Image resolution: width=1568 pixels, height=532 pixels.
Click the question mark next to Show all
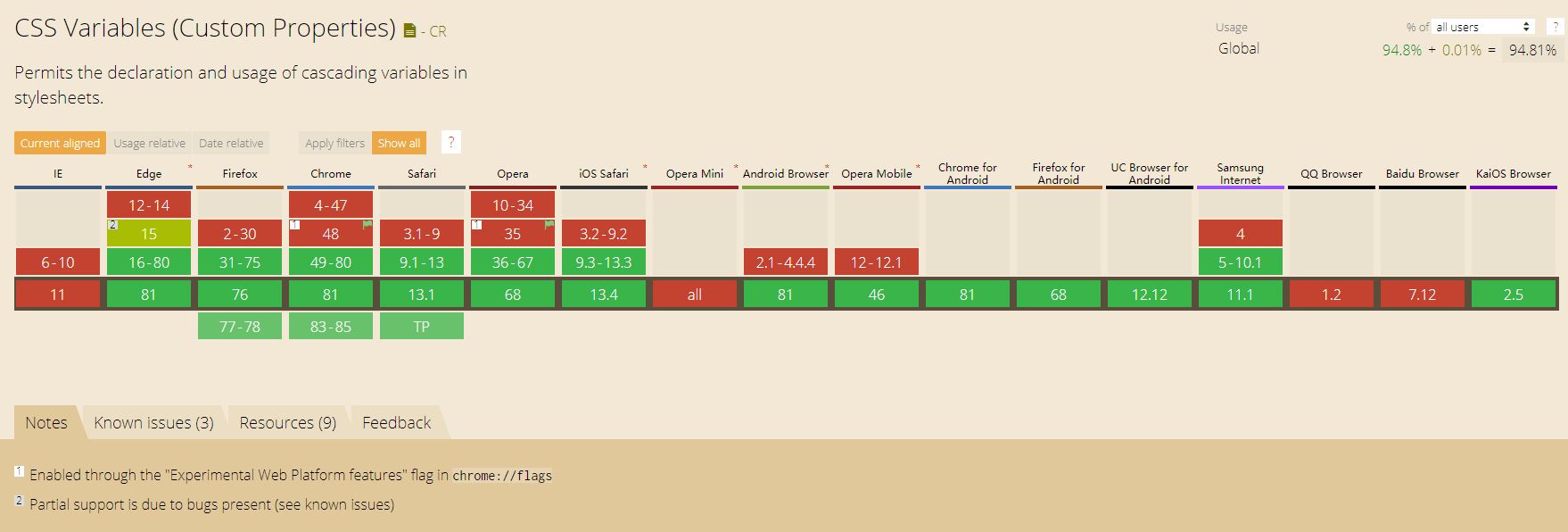(x=451, y=142)
